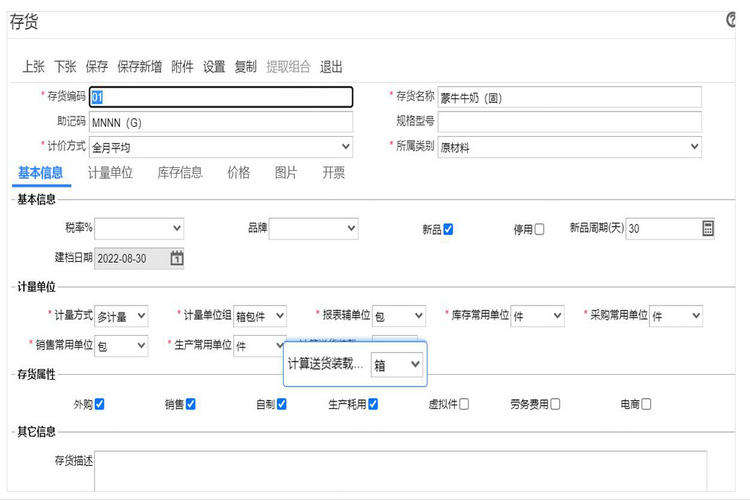Click the 保存新增 toolbar button
Image resolution: width=750 pixels, height=500 pixels.
(x=139, y=67)
